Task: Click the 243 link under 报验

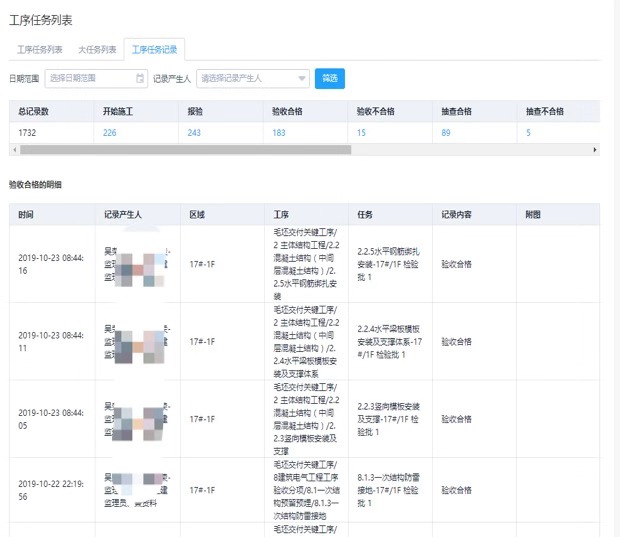Action: [194, 132]
